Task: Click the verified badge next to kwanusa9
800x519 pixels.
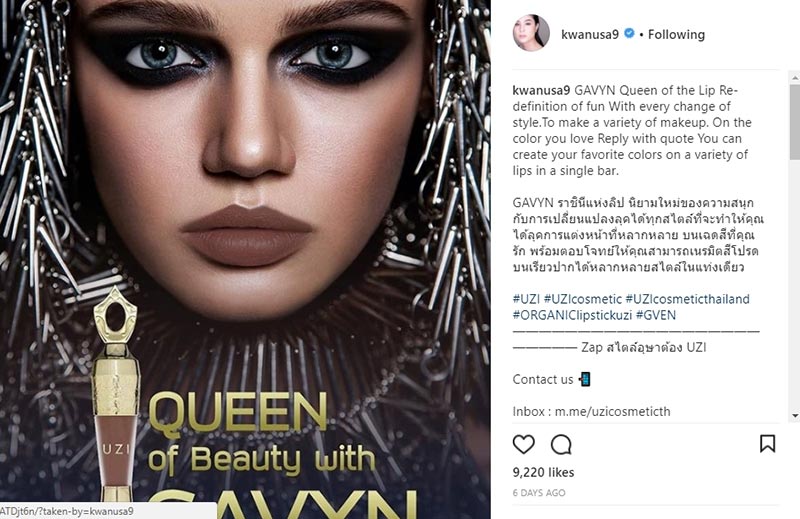Action: click(x=630, y=33)
